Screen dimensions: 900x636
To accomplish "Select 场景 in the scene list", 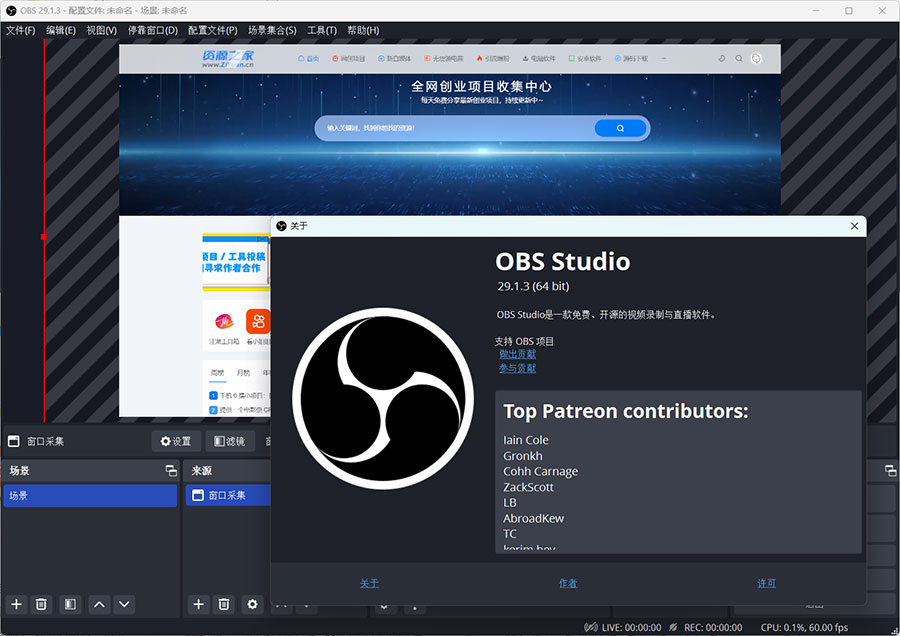I will pyautogui.click(x=90, y=494).
